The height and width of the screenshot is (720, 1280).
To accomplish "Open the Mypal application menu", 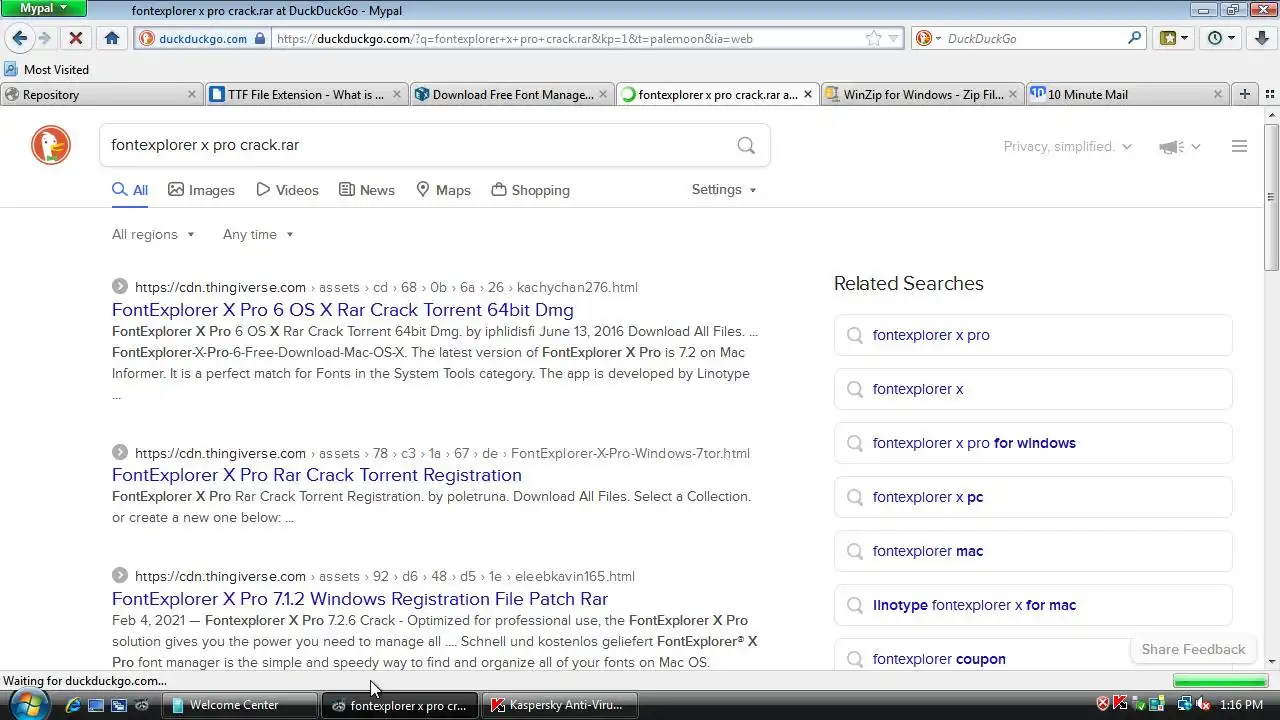I will (x=44, y=8).
